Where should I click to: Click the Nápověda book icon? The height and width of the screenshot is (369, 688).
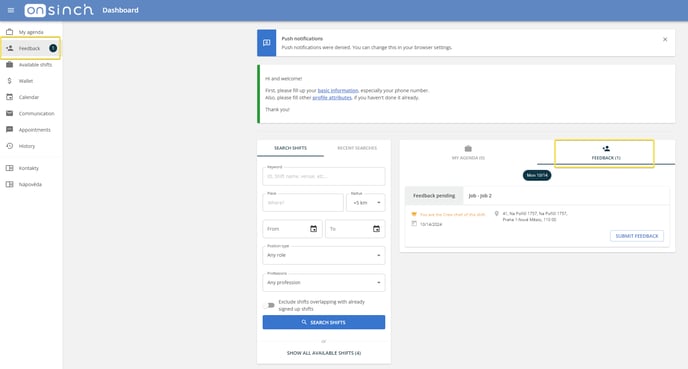pyautogui.click(x=10, y=184)
